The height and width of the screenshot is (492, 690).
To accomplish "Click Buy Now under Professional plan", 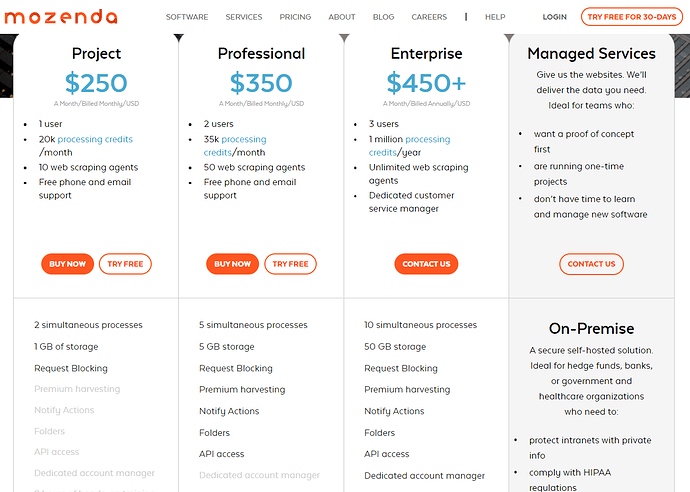I will (232, 264).
